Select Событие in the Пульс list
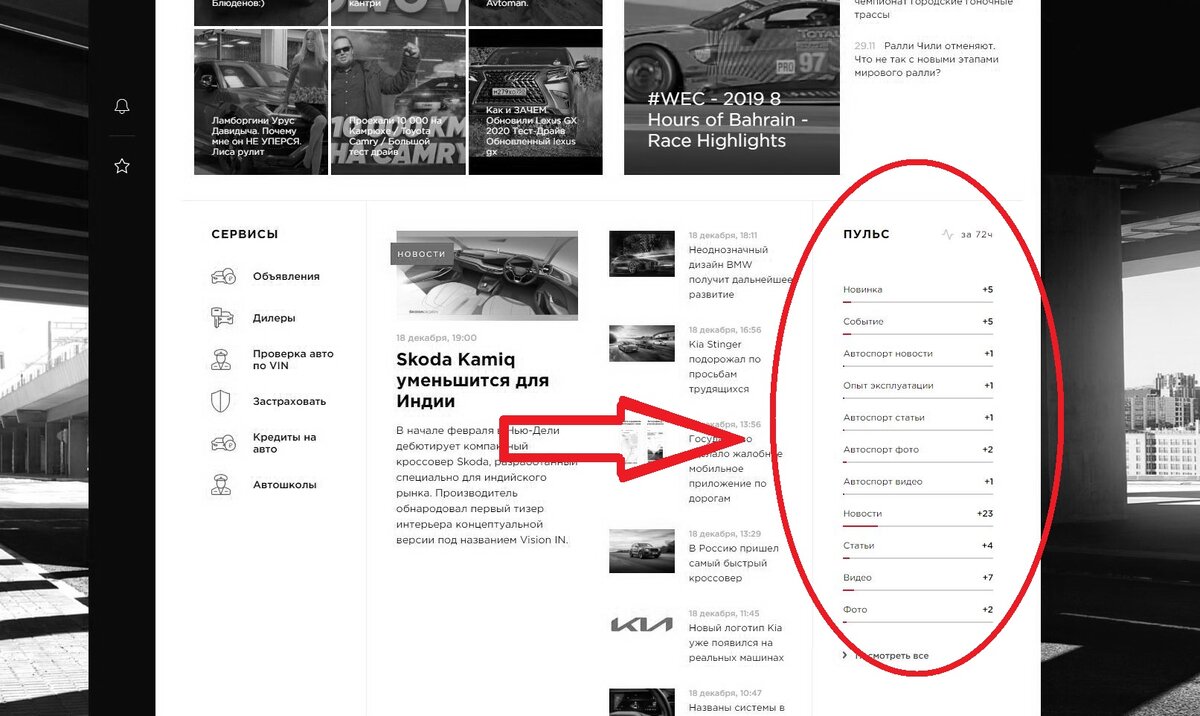The image size is (1200, 716). [x=918, y=322]
